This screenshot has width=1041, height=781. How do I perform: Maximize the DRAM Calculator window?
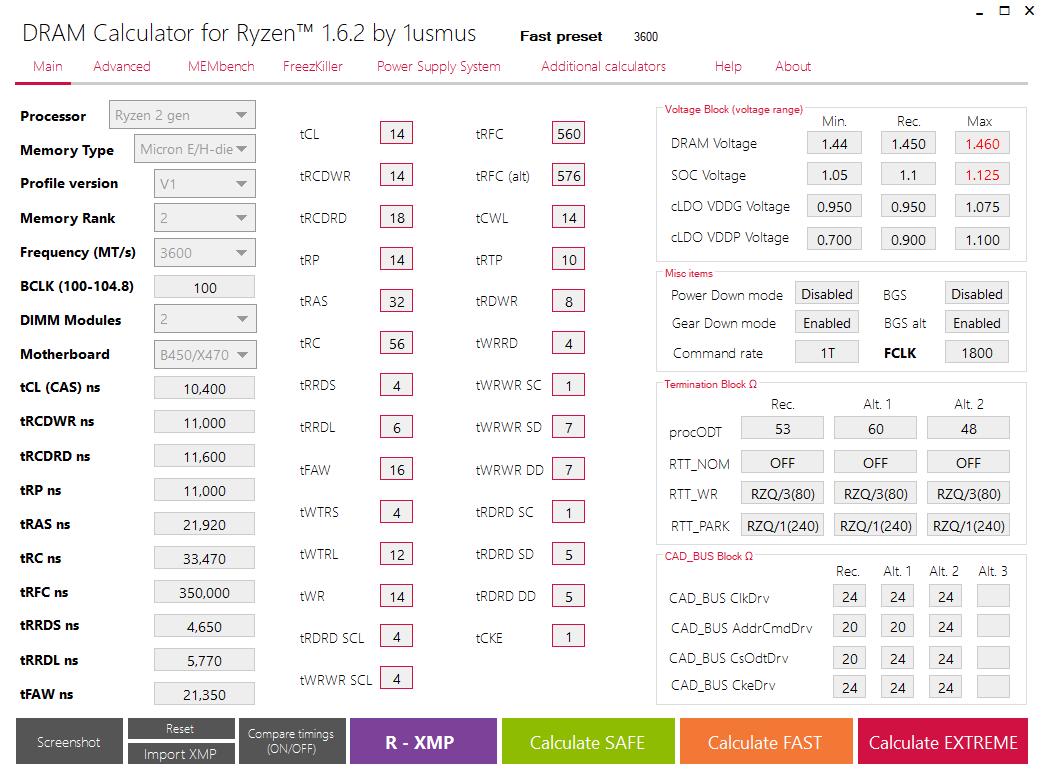point(1004,11)
